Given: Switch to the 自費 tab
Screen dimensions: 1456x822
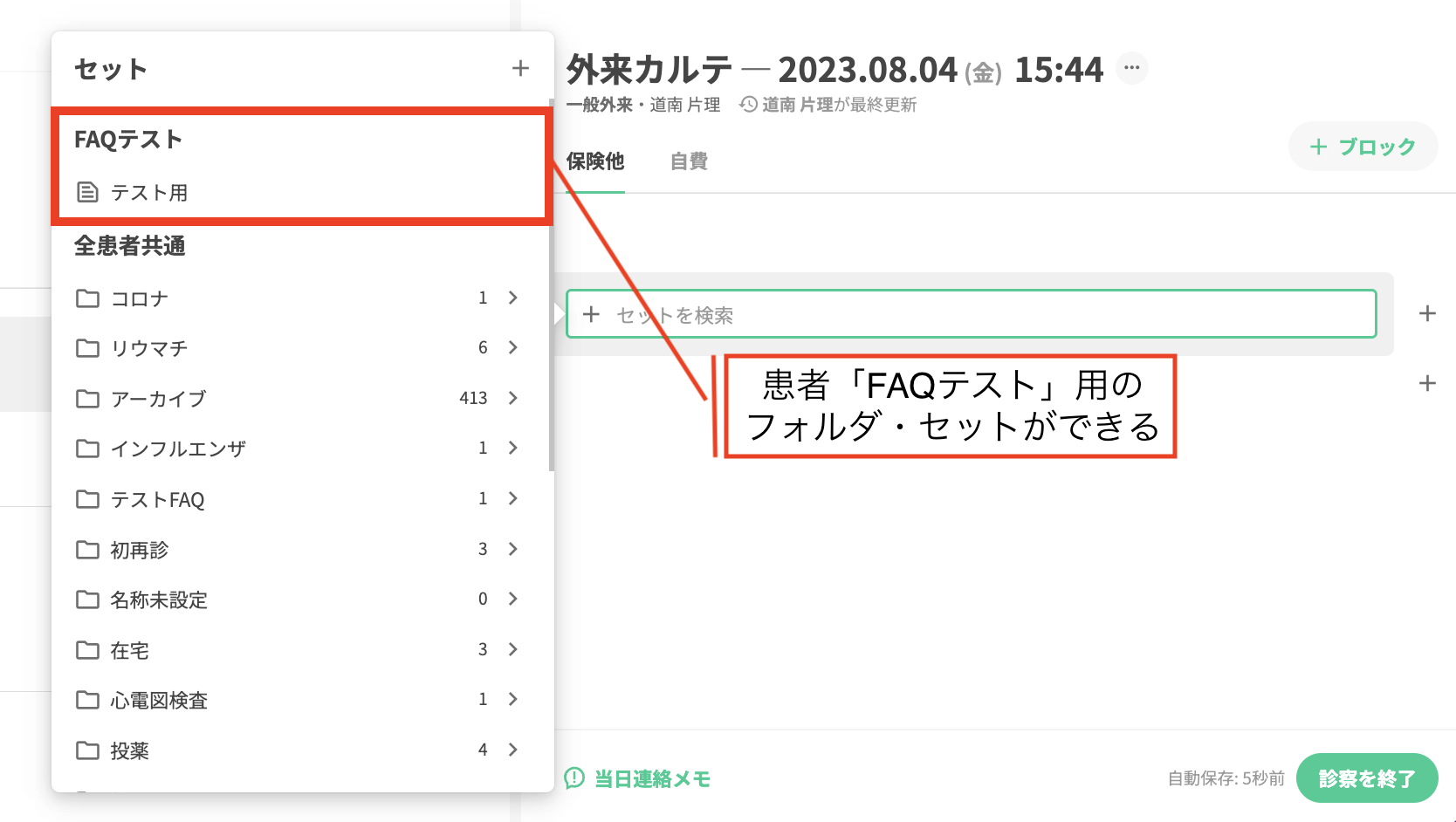Looking at the screenshot, I should coord(689,161).
